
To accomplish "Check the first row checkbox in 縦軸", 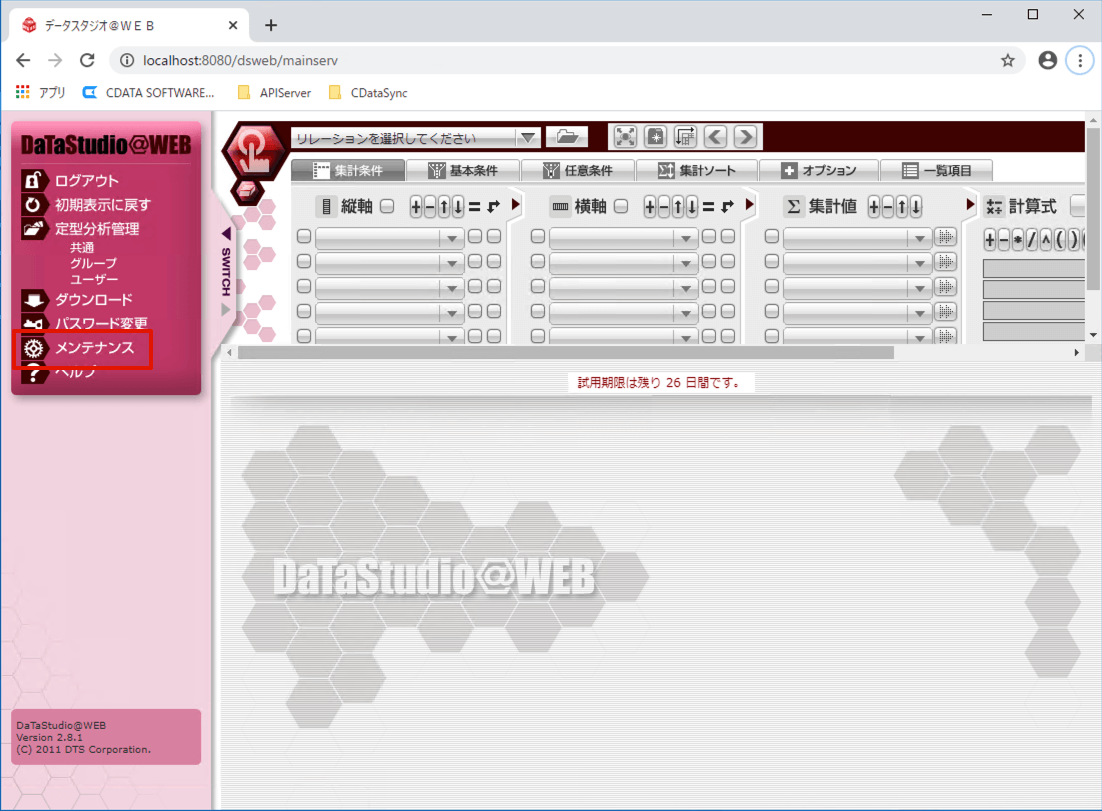I will coord(304,236).
